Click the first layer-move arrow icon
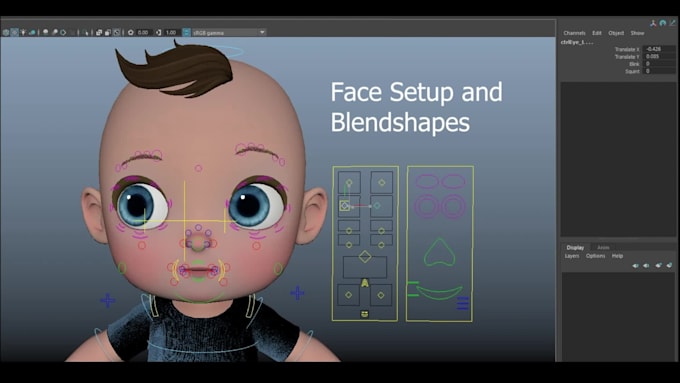The image size is (680, 383). (x=635, y=265)
